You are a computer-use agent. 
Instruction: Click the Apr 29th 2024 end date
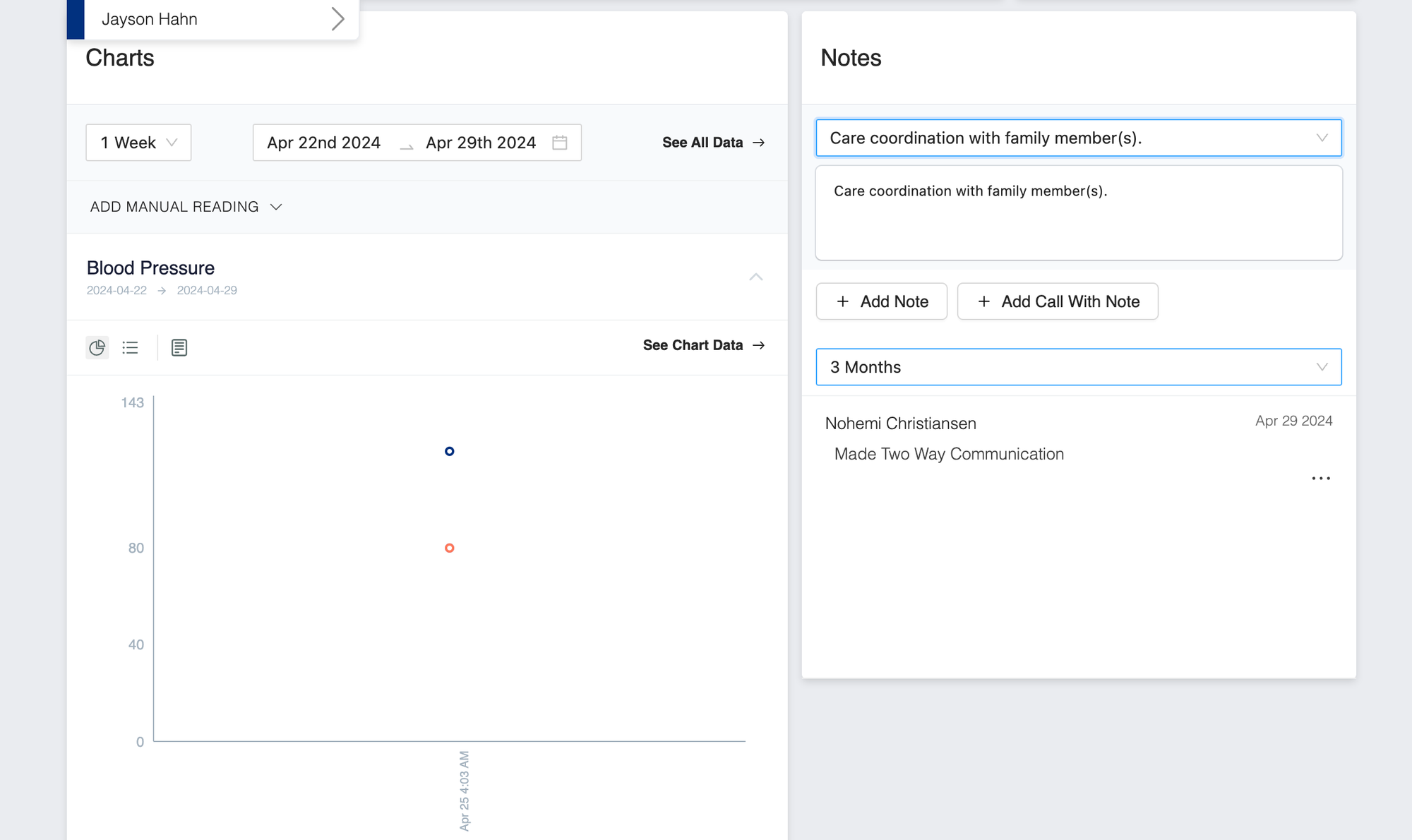[x=481, y=143]
